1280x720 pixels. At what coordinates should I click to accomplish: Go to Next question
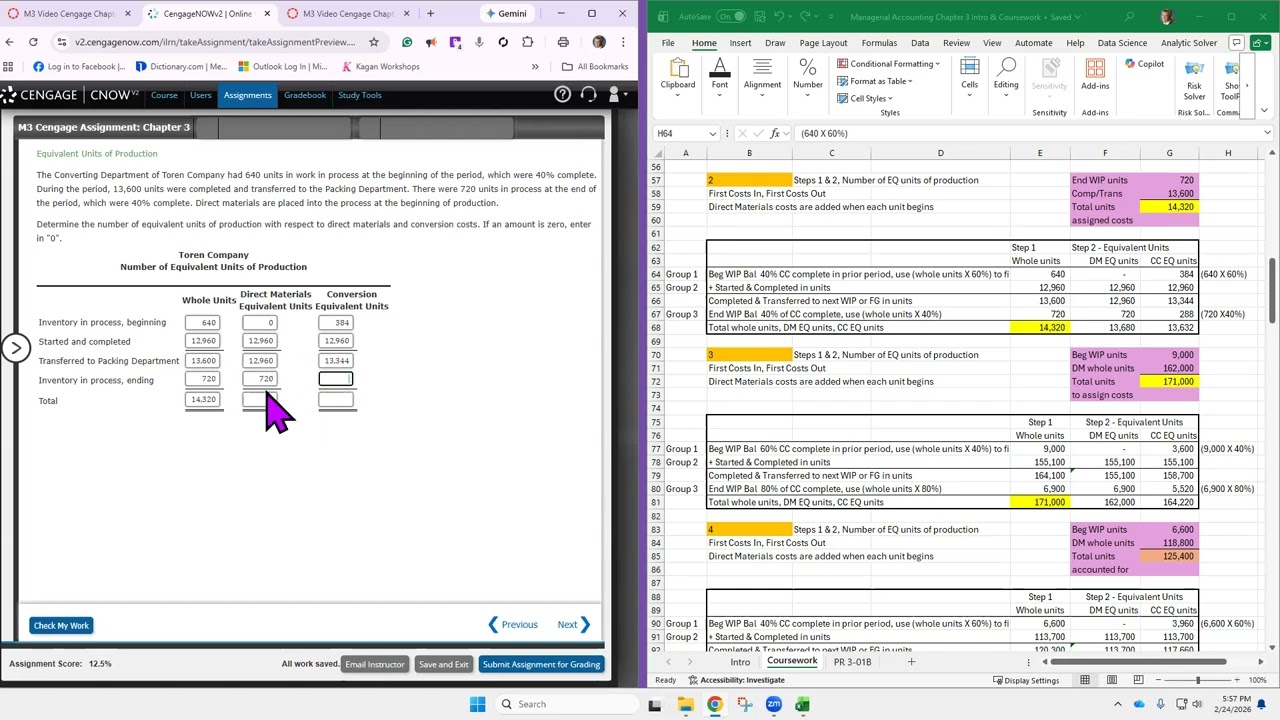573,625
